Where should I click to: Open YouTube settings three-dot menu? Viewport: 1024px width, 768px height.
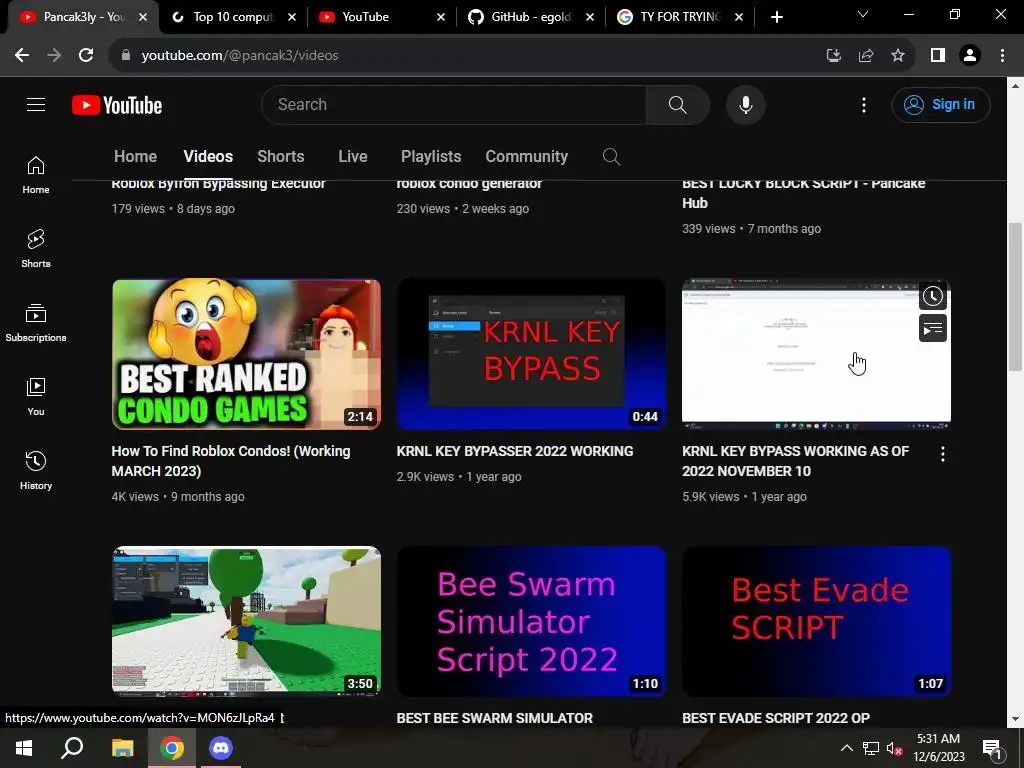point(863,104)
